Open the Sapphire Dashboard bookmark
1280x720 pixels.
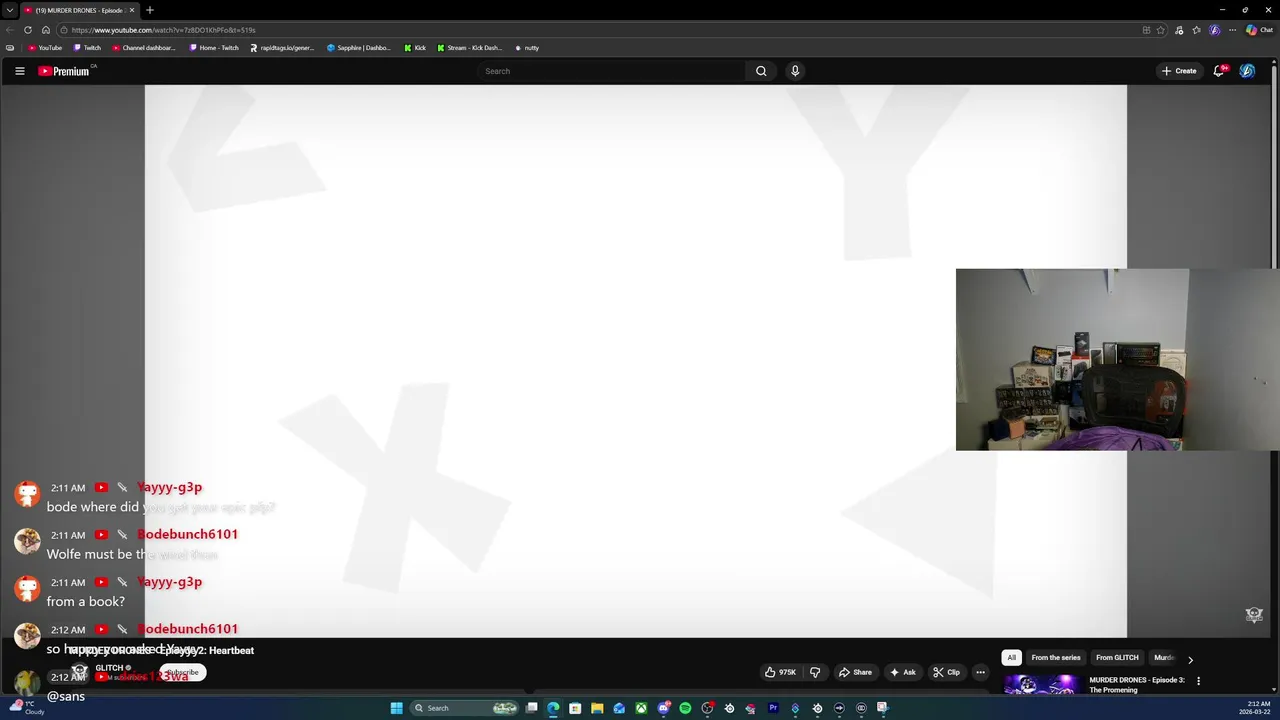359,48
